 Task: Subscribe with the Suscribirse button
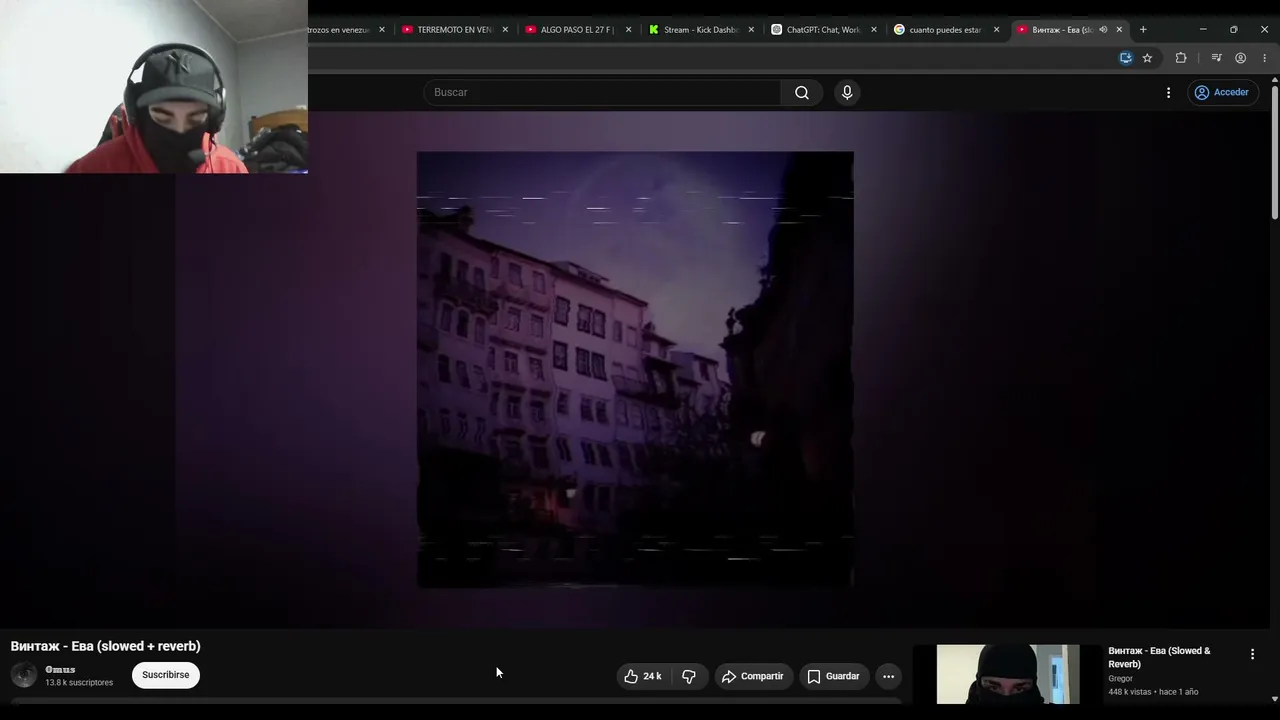(166, 675)
